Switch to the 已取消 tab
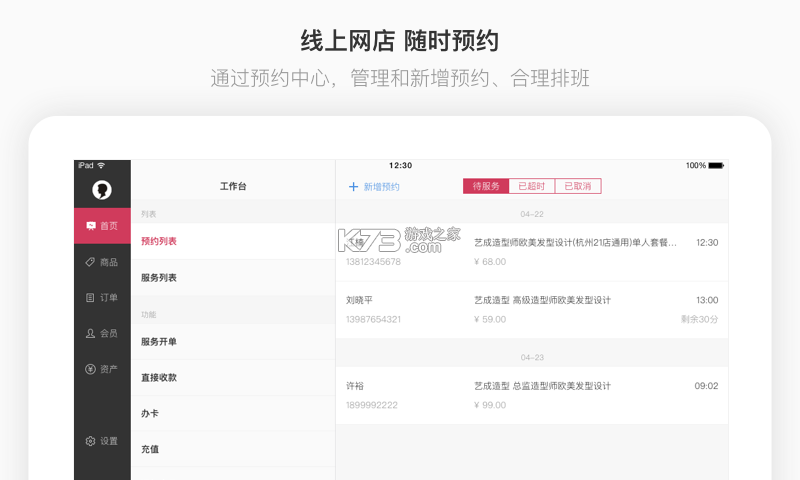This screenshot has width=800, height=480. [578, 186]
